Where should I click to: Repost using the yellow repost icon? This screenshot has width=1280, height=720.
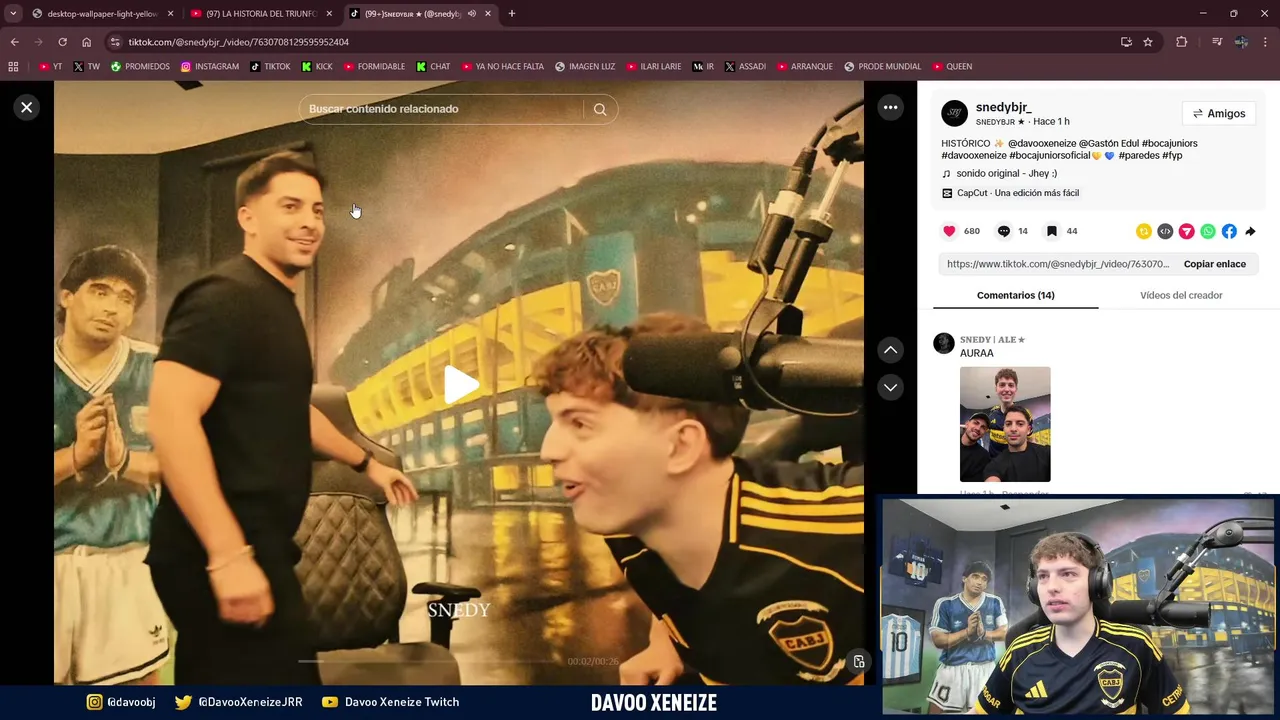1144,231
